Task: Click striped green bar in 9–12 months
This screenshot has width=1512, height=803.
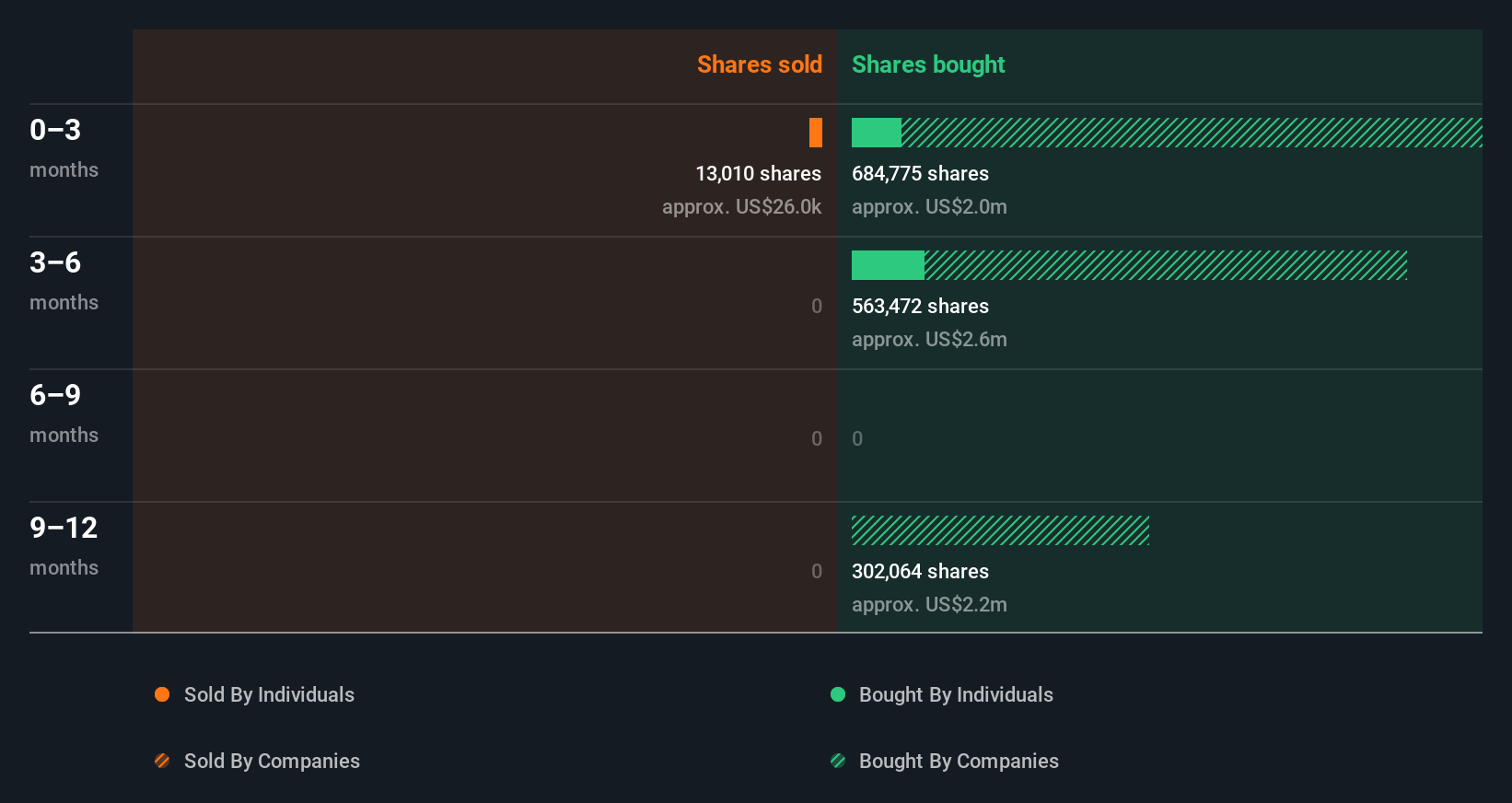Action: (1000, 530)
